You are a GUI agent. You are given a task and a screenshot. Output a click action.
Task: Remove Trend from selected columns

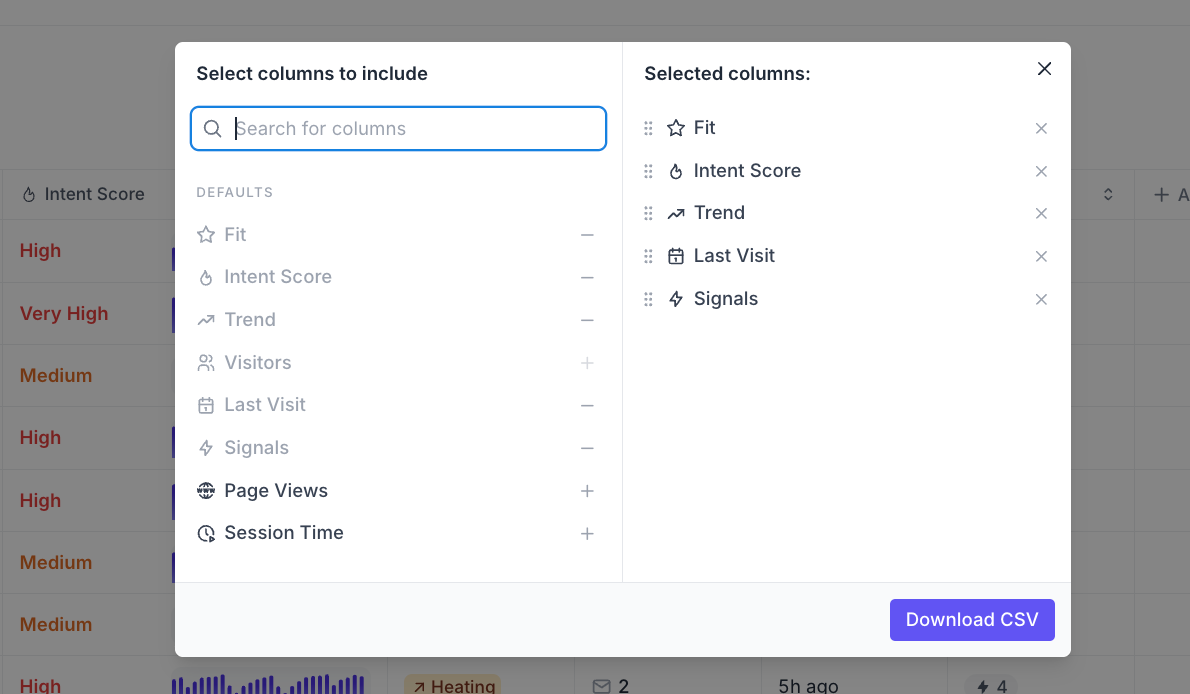click(x=1041, y=214)
